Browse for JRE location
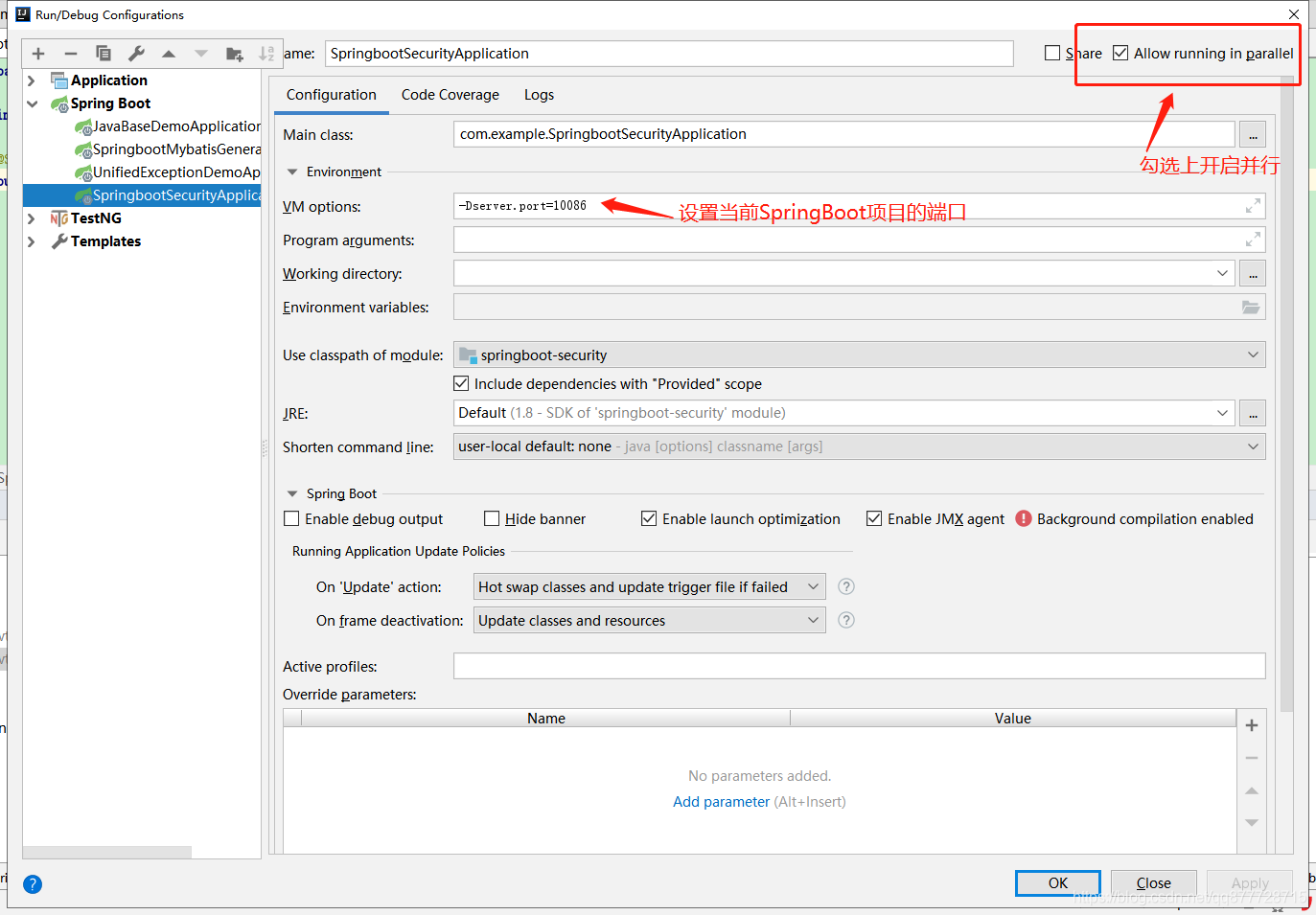 [1253, 414]
